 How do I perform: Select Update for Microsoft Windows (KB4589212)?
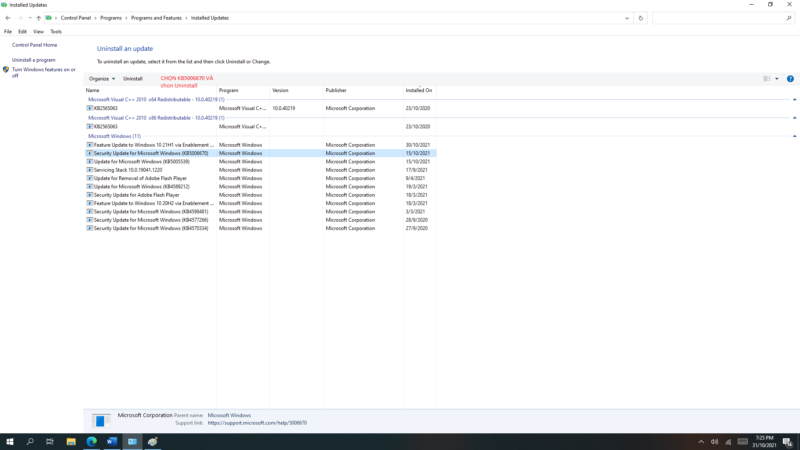[x=260, y=187]
